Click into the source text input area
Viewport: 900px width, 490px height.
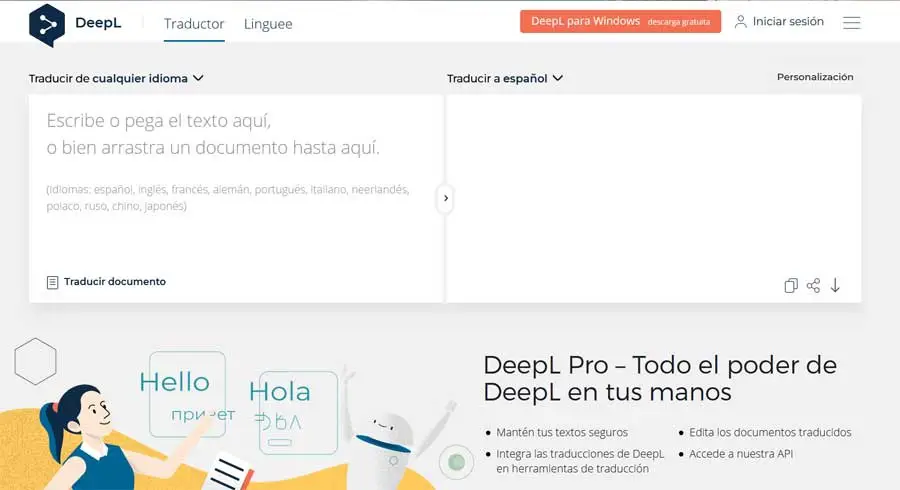point(236,199)
